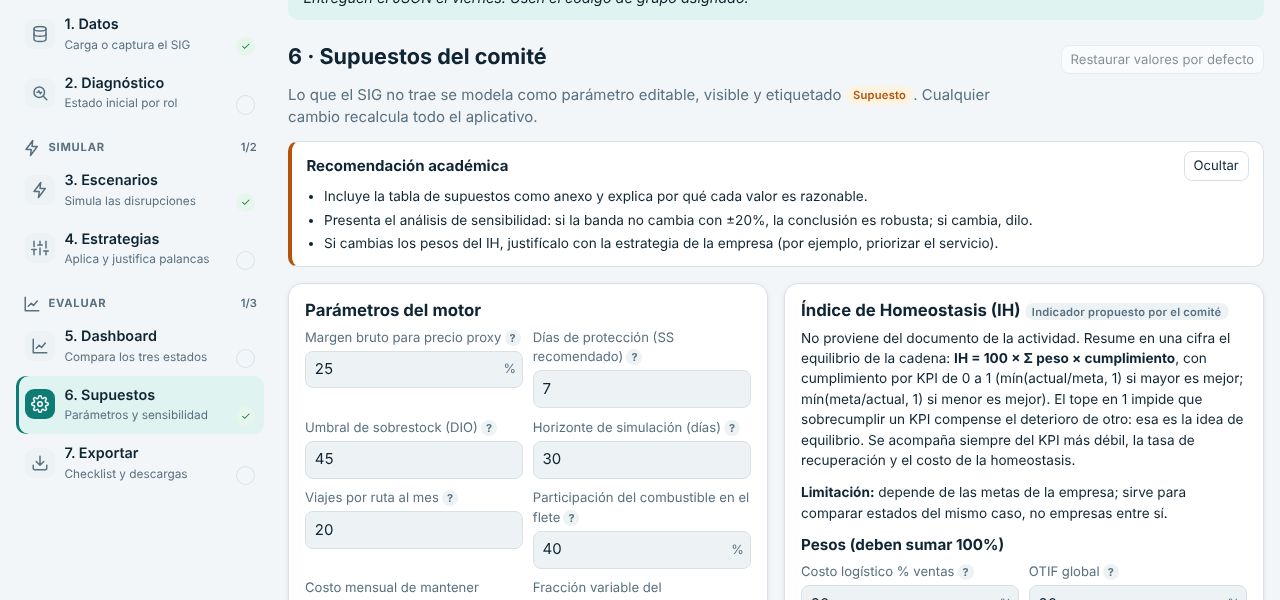Click the SIMULAR 1/2 progress counter
Screen dimensions: 1280x600
point(248,147)
